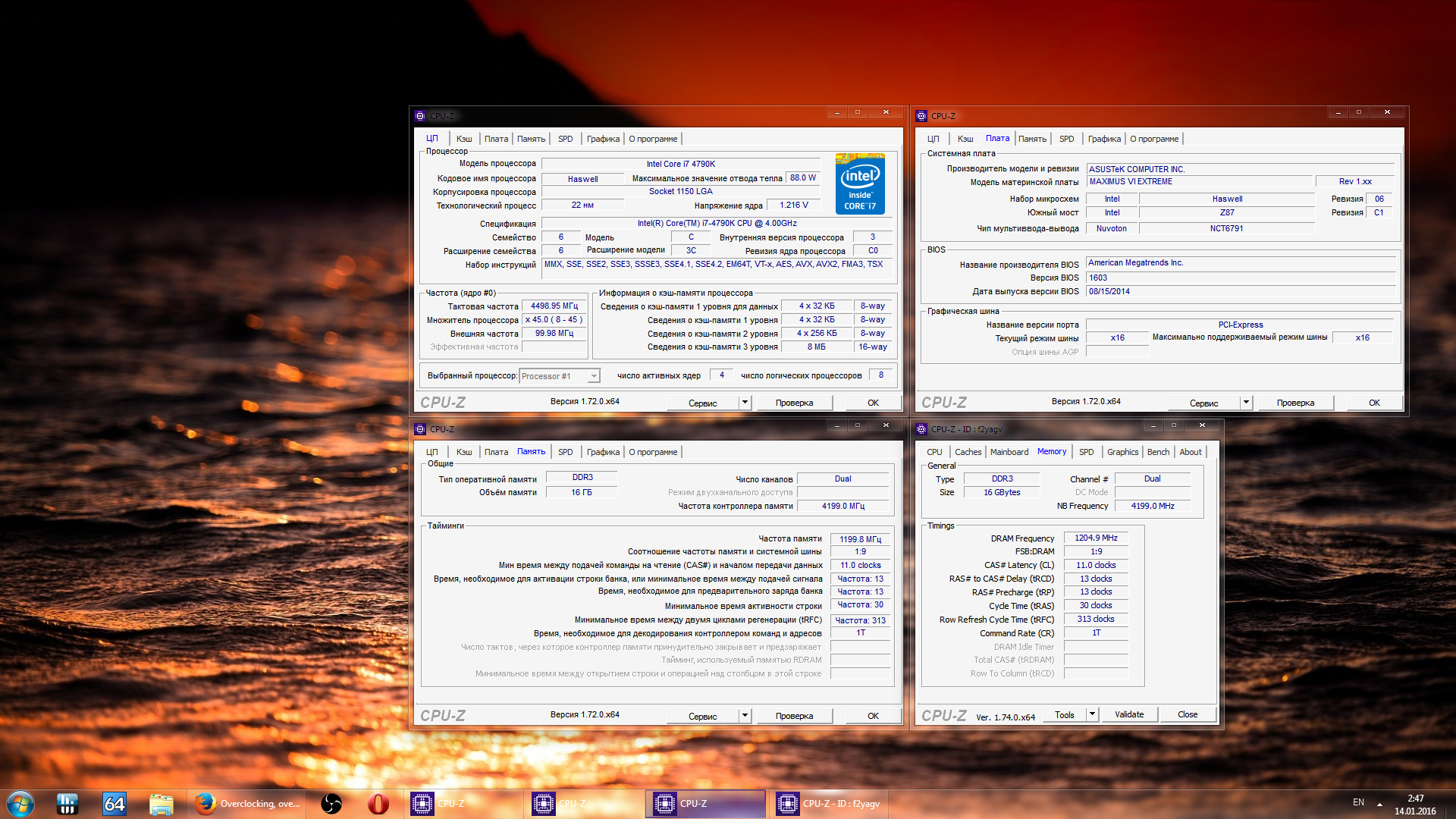Image resolution: width=1456 pixels, height=819 pixels.
Task: Click the Close button in English CPU-Z
Action: coord(1188,714)
